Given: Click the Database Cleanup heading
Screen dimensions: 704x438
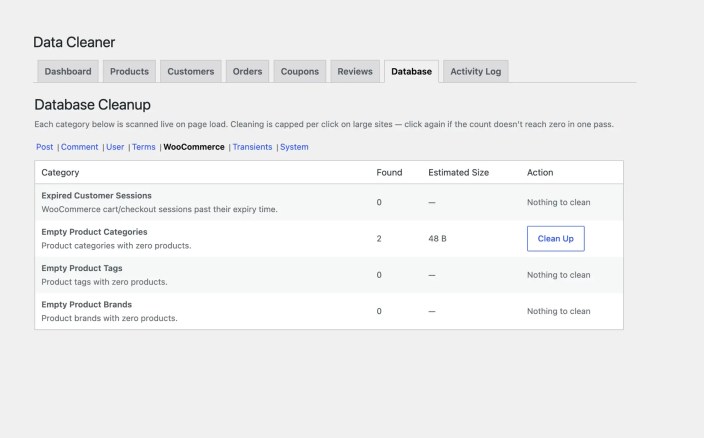Looking at the screenshot, I should tap(92, 105).
